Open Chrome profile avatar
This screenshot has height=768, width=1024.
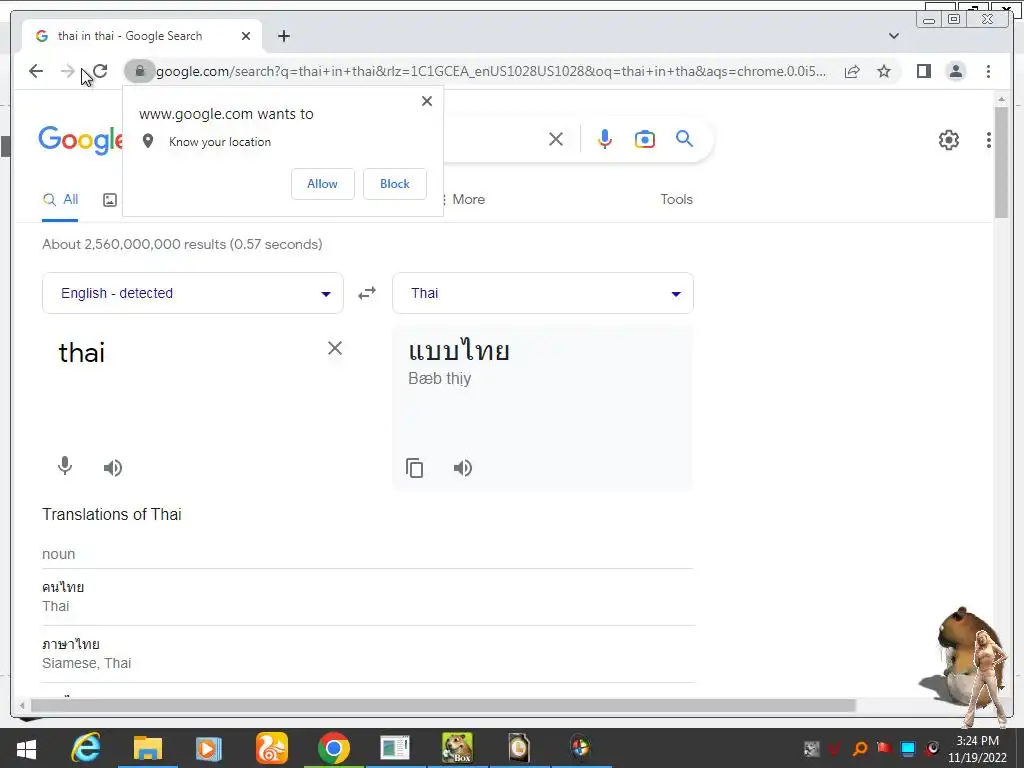coord(955,71)
